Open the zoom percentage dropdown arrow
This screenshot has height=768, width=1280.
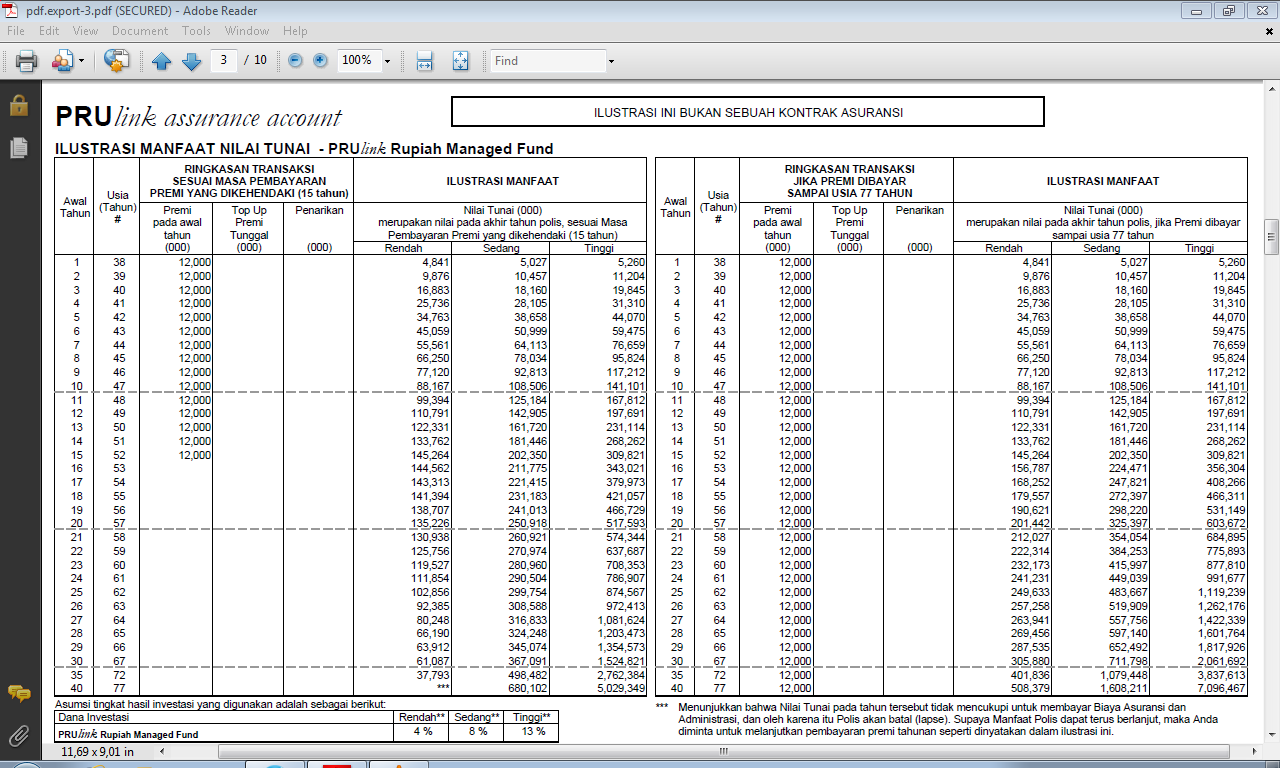click(x=387, y=61)
